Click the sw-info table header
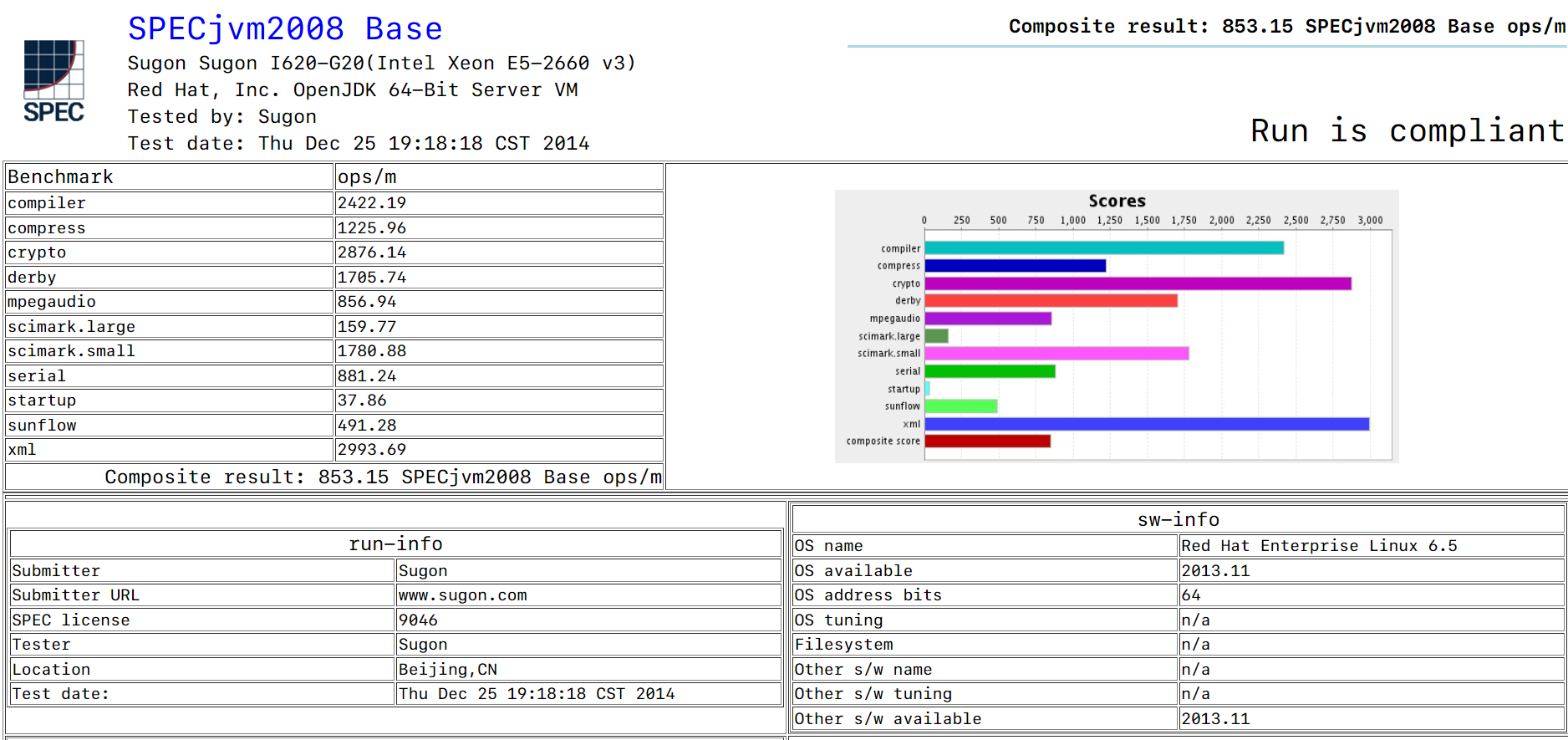The width and height of the screenshot is (1568, 740). click(x=1178, y=519)
